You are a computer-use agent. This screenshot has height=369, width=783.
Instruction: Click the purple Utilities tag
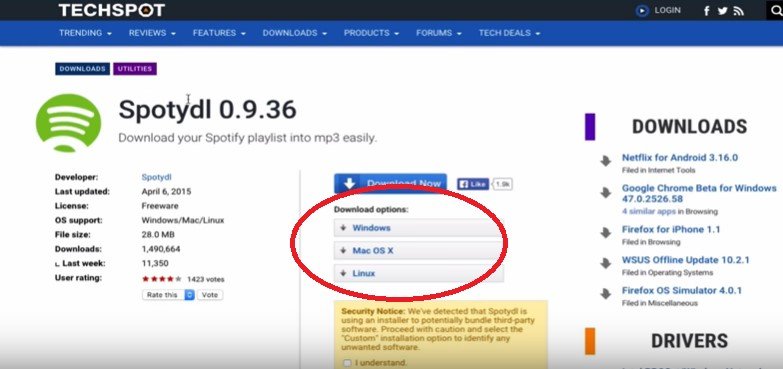click(135, 69)
